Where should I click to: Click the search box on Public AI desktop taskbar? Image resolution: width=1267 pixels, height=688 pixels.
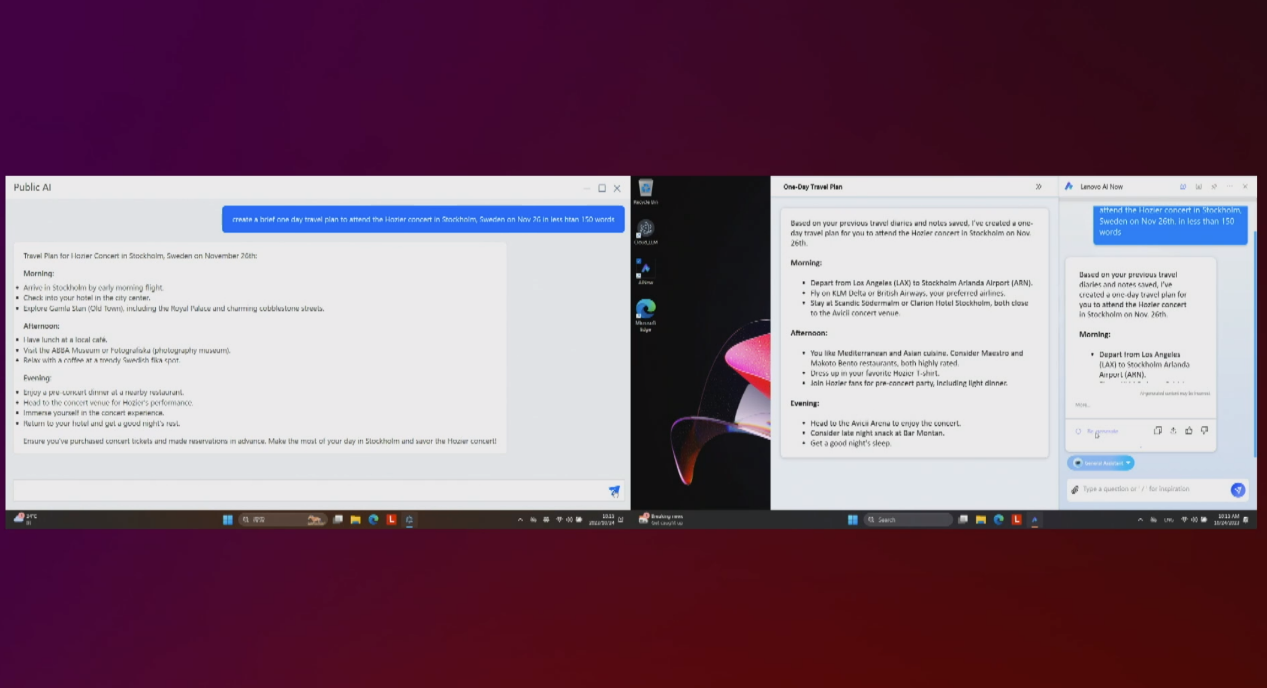click(283, 520)
